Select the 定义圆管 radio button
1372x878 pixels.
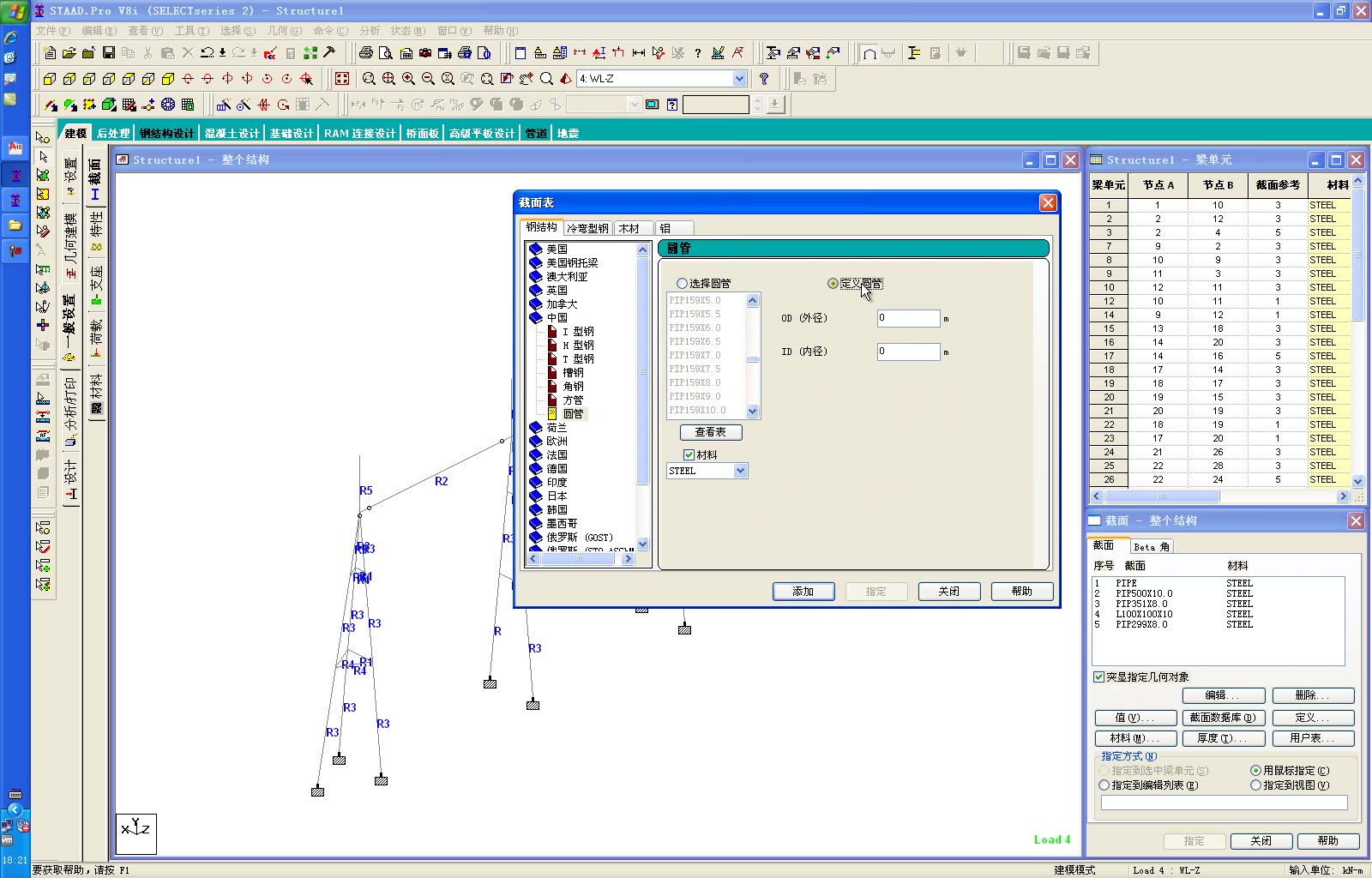pyautogui.click(x=833, y=284)
